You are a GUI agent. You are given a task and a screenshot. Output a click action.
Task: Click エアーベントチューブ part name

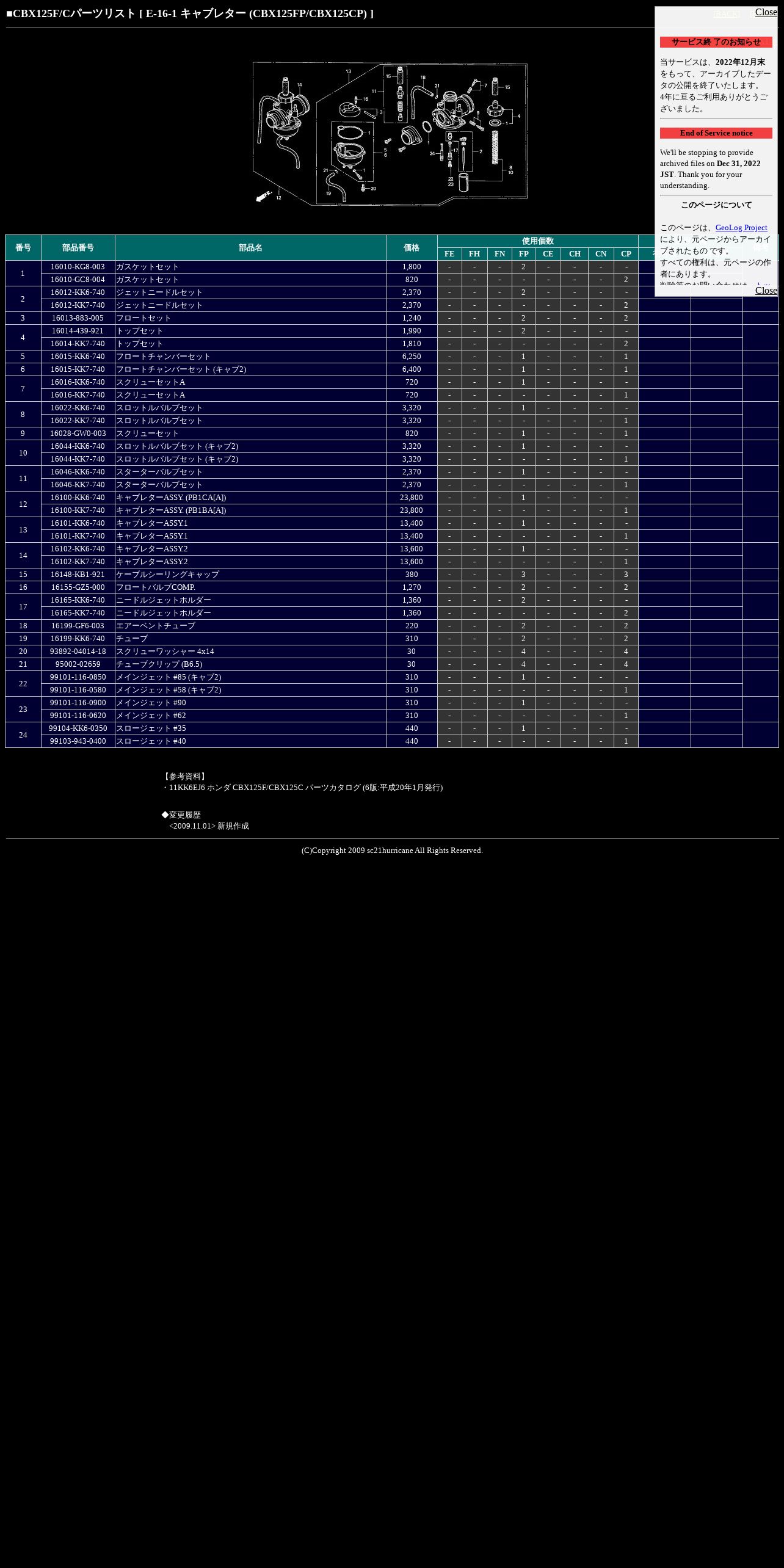click(x=156, y=626)
